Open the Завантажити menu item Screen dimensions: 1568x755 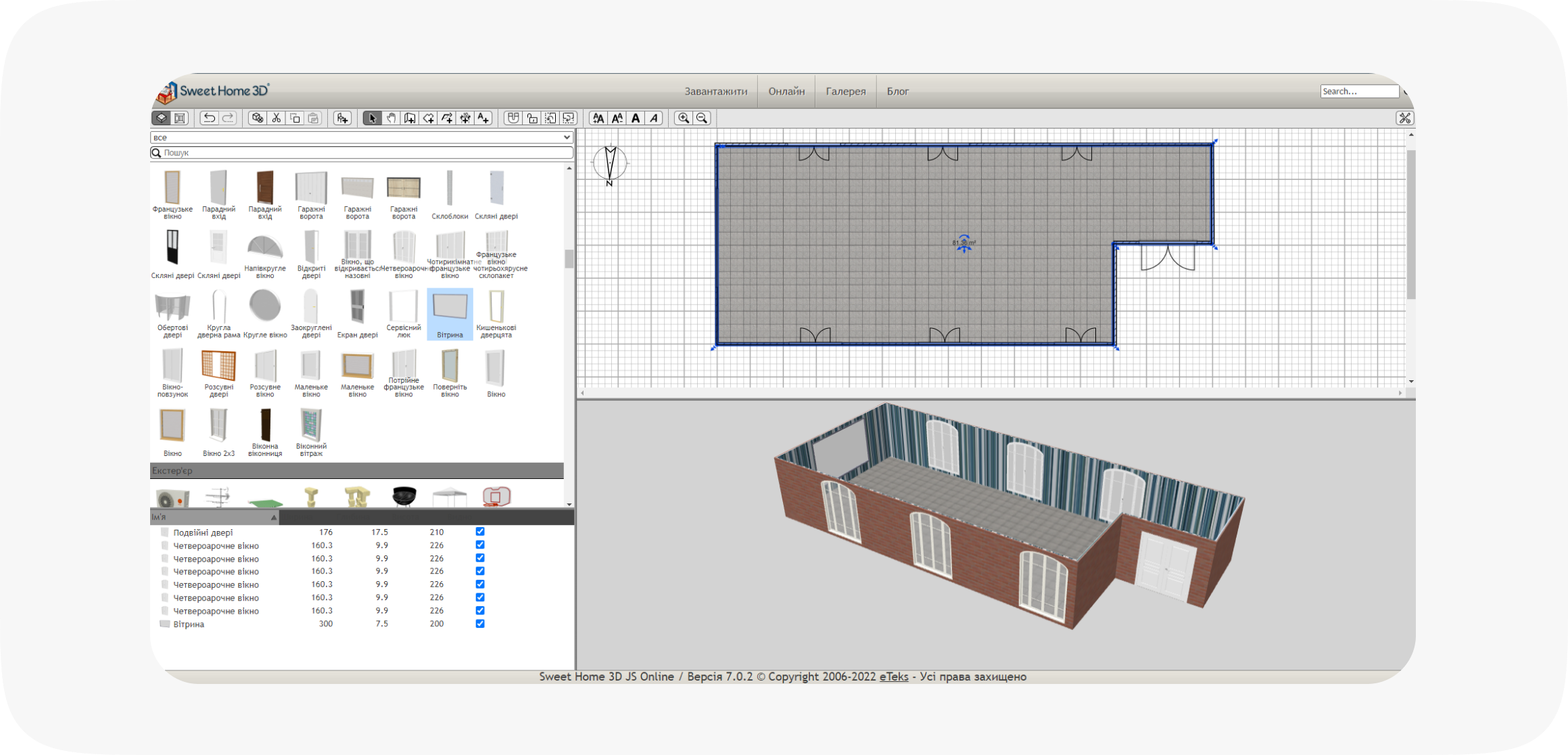715,91
